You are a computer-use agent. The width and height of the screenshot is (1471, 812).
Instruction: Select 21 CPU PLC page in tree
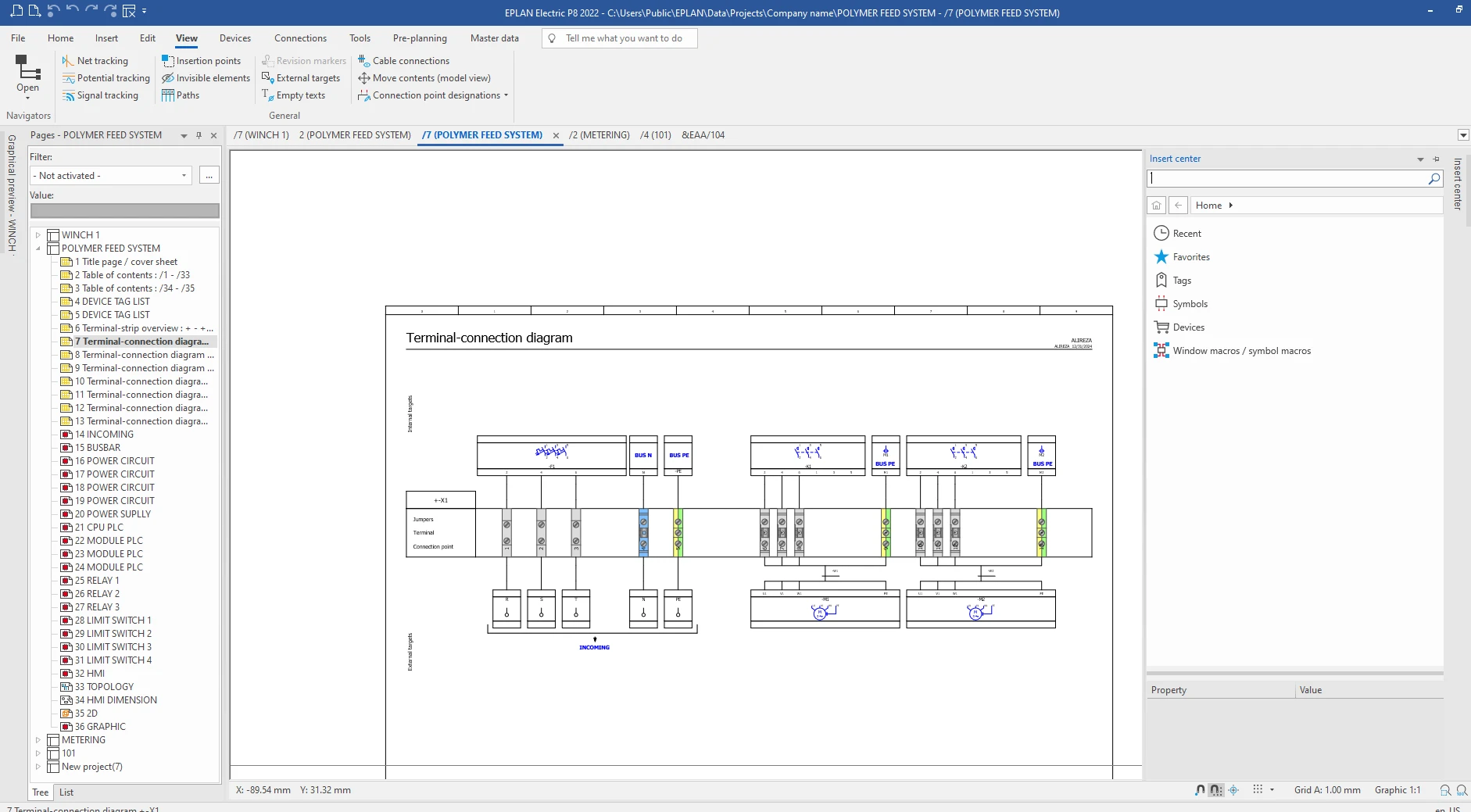pos(98,528)
